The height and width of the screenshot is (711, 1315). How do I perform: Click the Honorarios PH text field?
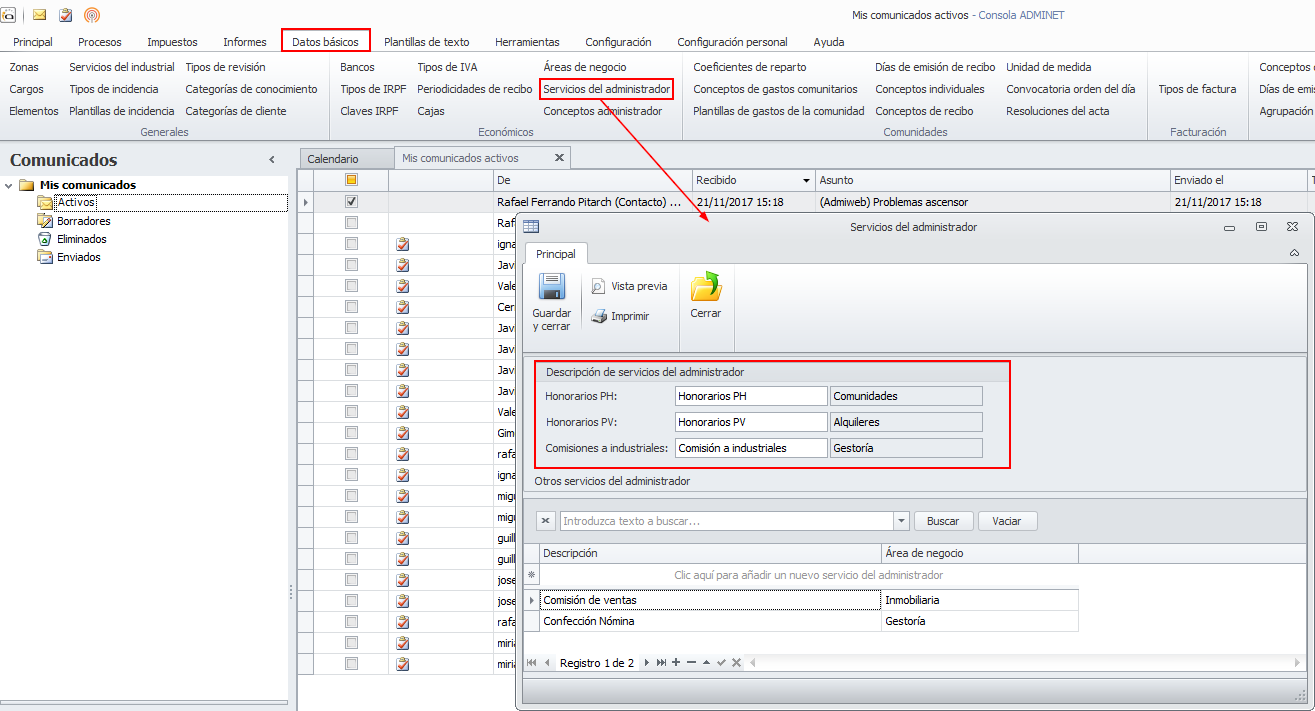(751, 396)
